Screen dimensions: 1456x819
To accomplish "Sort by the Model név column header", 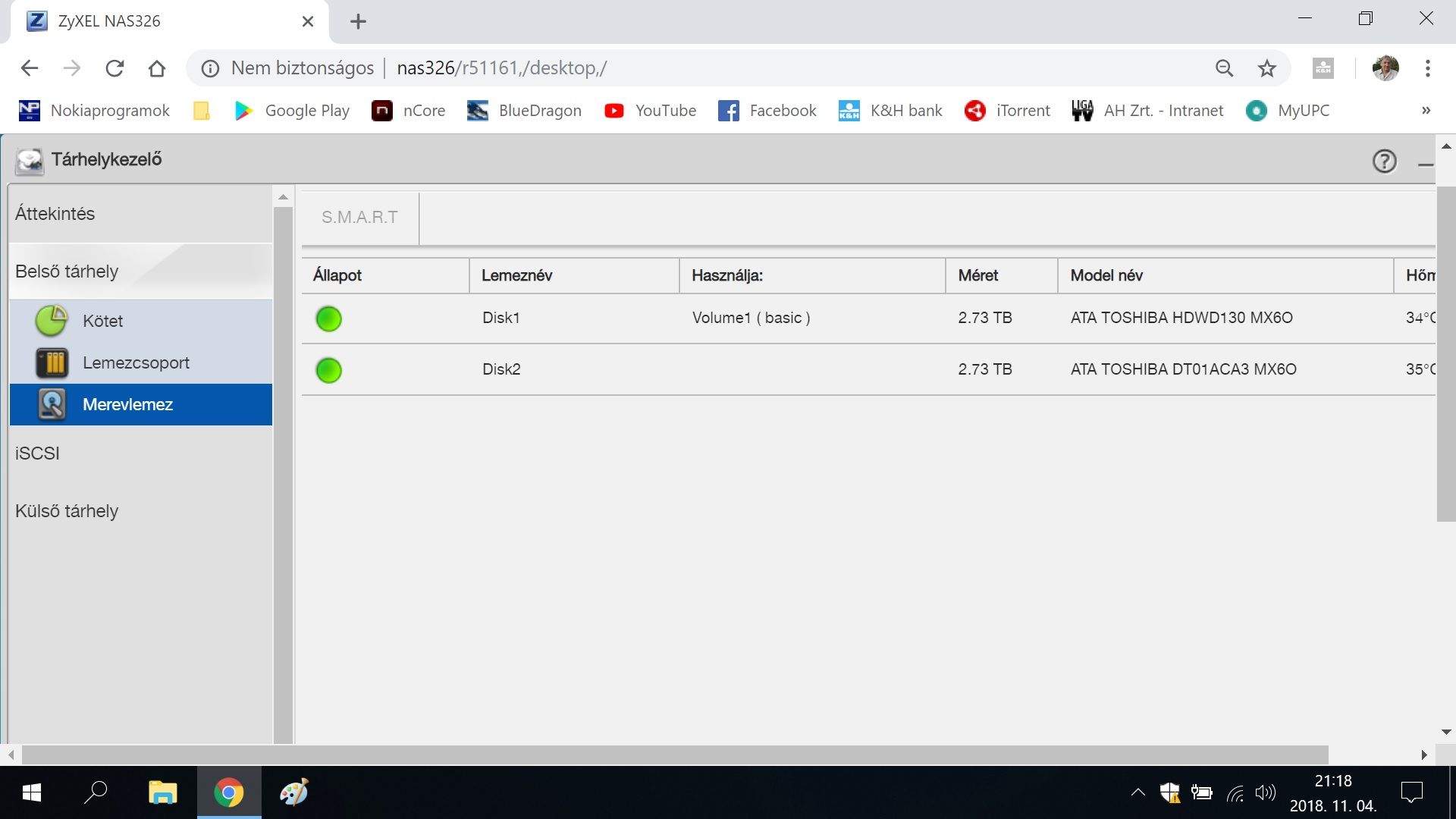I will coord(1225,275).
